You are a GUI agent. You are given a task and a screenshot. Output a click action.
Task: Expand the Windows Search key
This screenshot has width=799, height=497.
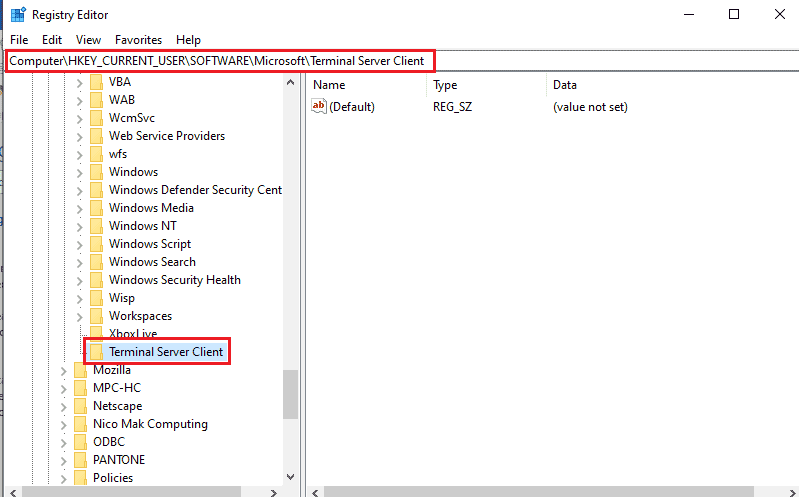pos(79,263)
